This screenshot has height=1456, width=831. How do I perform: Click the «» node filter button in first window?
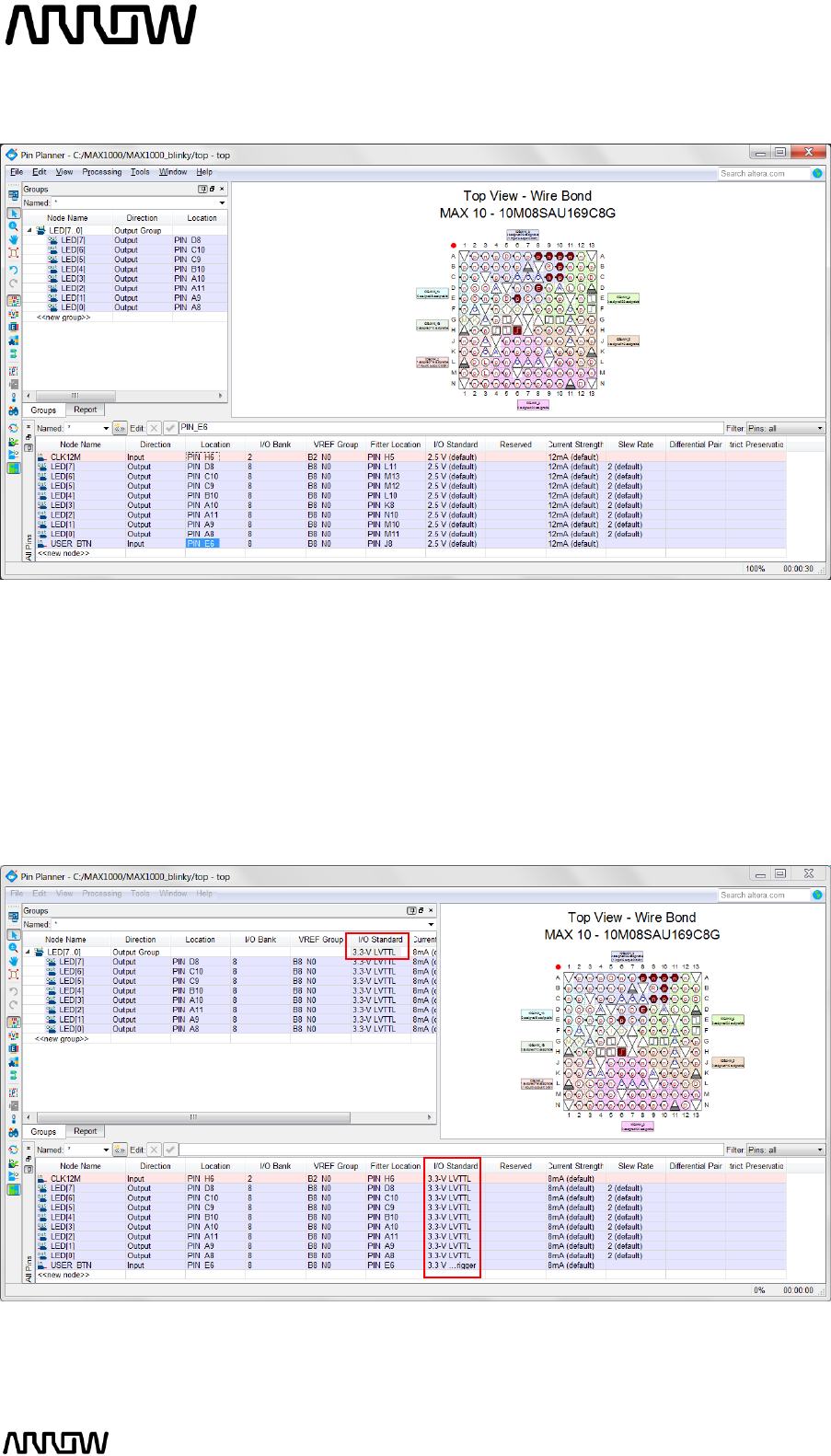click(x=120, y=428)
